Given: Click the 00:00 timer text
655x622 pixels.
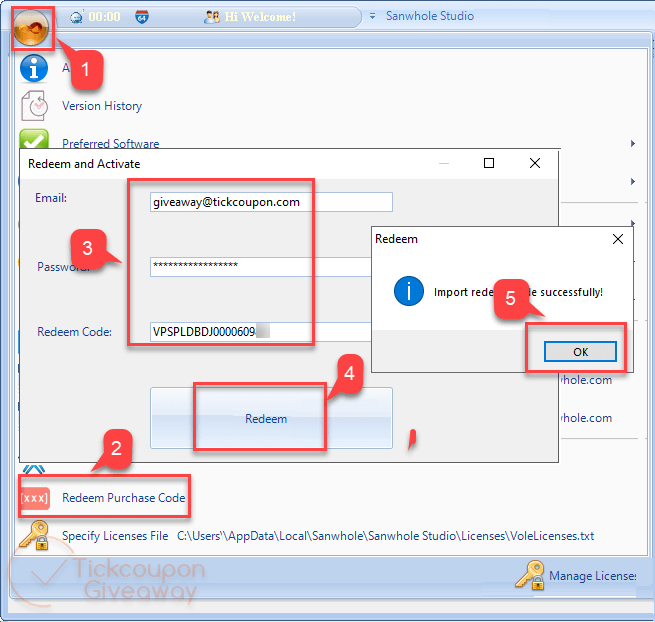Looking at the screenshot, I should coord(104,17).
